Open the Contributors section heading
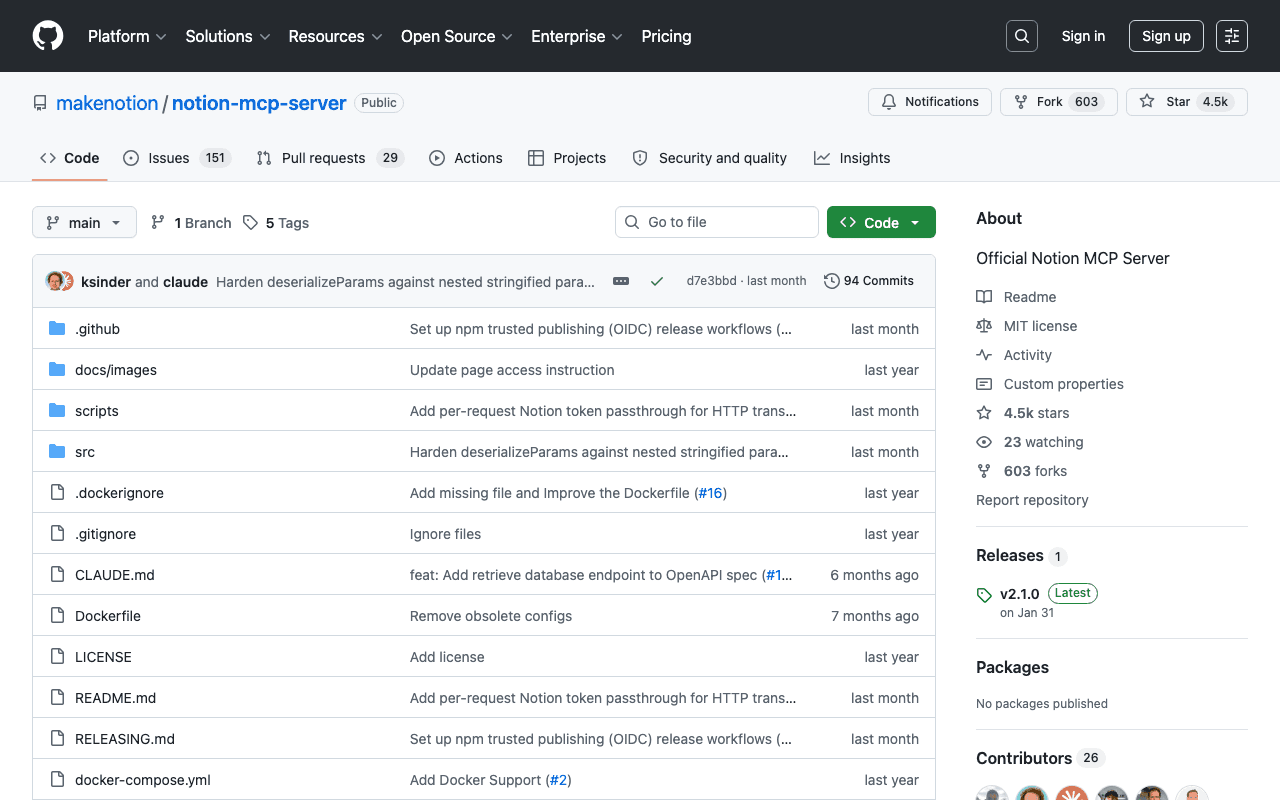Image resolution: width=1280 pixels, height=800 pixels. click(x=1024, y=758)
